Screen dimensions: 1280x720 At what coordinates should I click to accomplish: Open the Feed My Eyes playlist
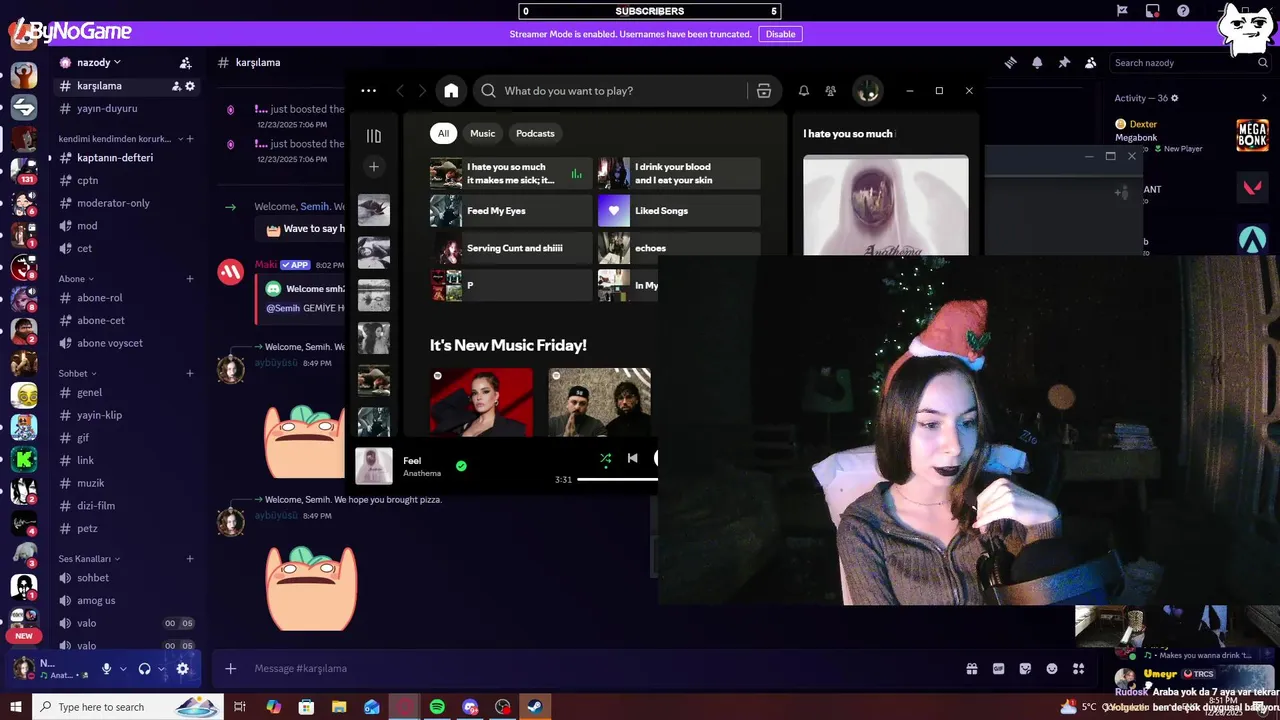pyautogui.click(x=511, y=211)
